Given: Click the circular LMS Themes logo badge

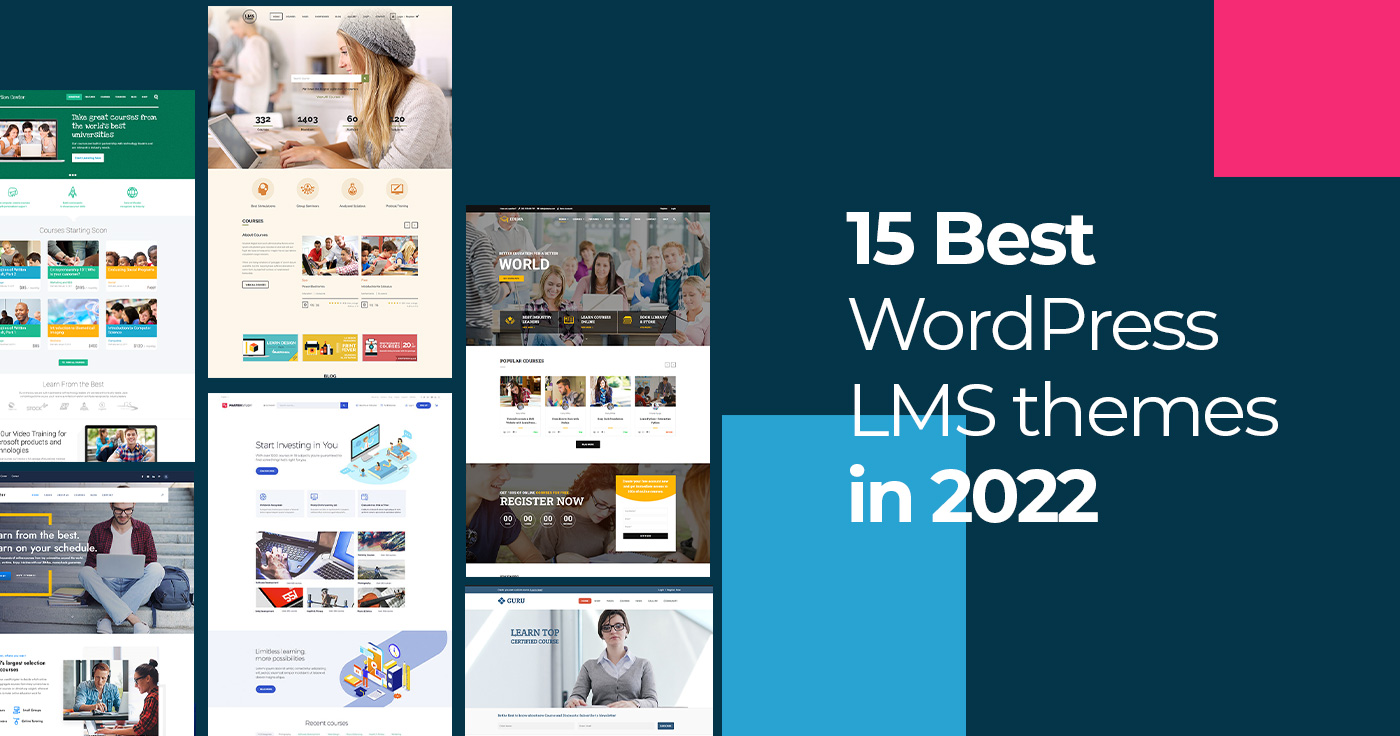Looking at the screenshot, I should coord(250,16).
